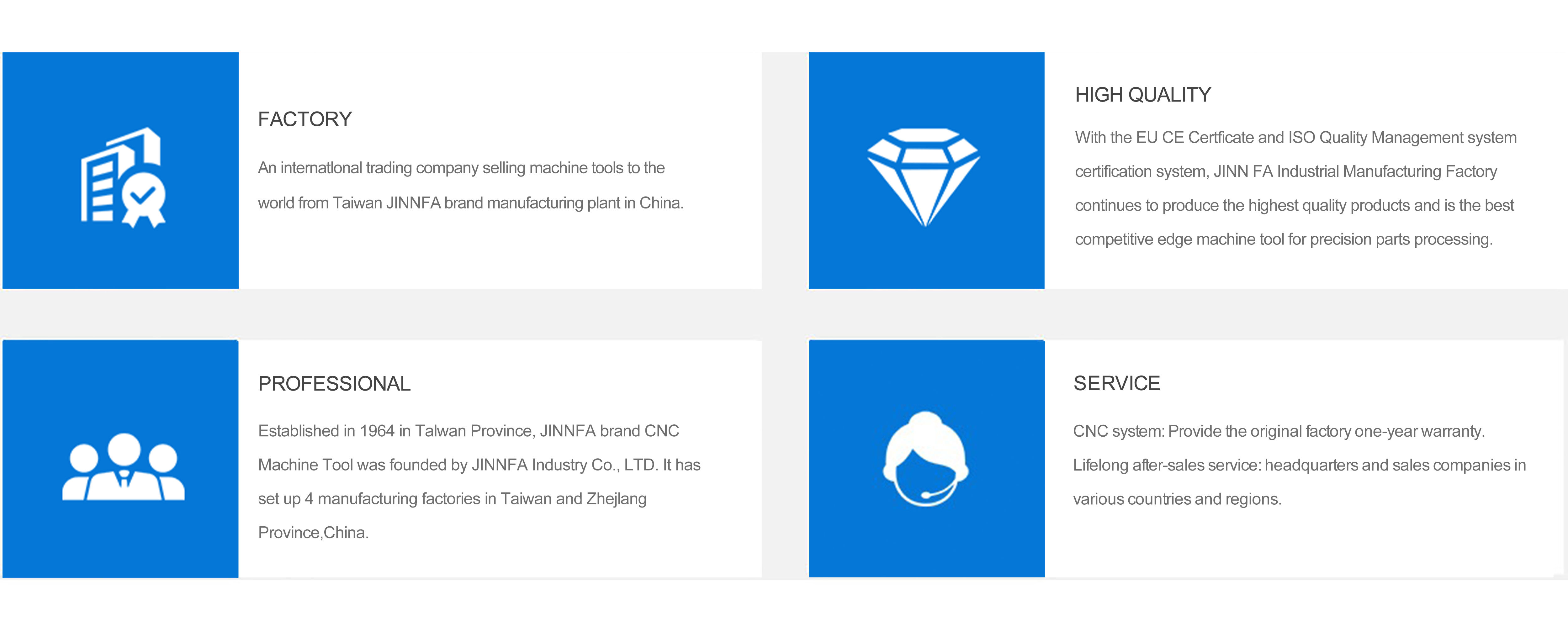Image resolution: width=1568 pixels, height=631 pixels.
Task: Click the "continues to produce the highest quality" line
Action: pos(1294,206)
